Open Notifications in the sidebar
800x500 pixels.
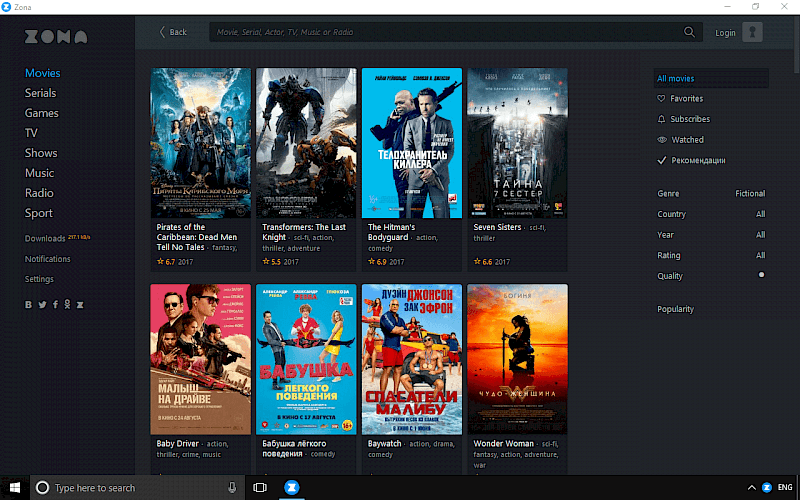(x=47, y=259)
